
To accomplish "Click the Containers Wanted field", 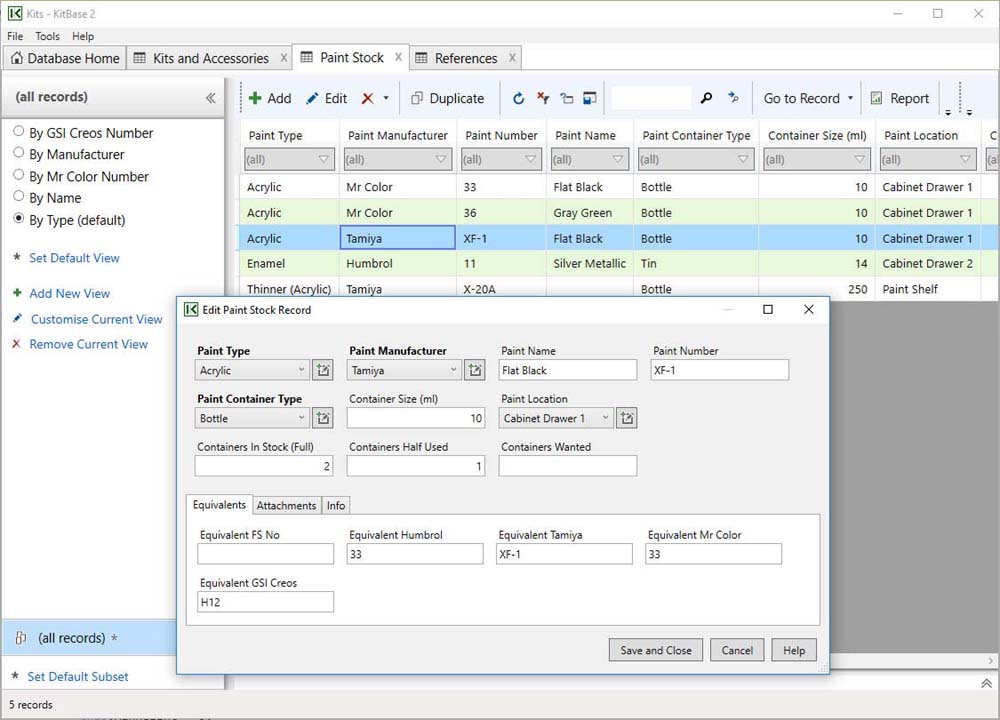I will [x=568, y=466].
